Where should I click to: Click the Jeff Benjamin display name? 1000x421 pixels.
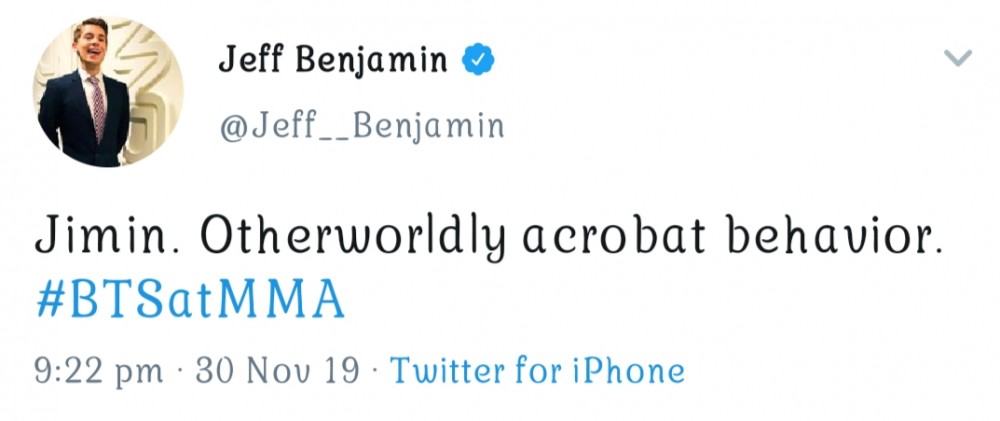click(x=332, y=61)
